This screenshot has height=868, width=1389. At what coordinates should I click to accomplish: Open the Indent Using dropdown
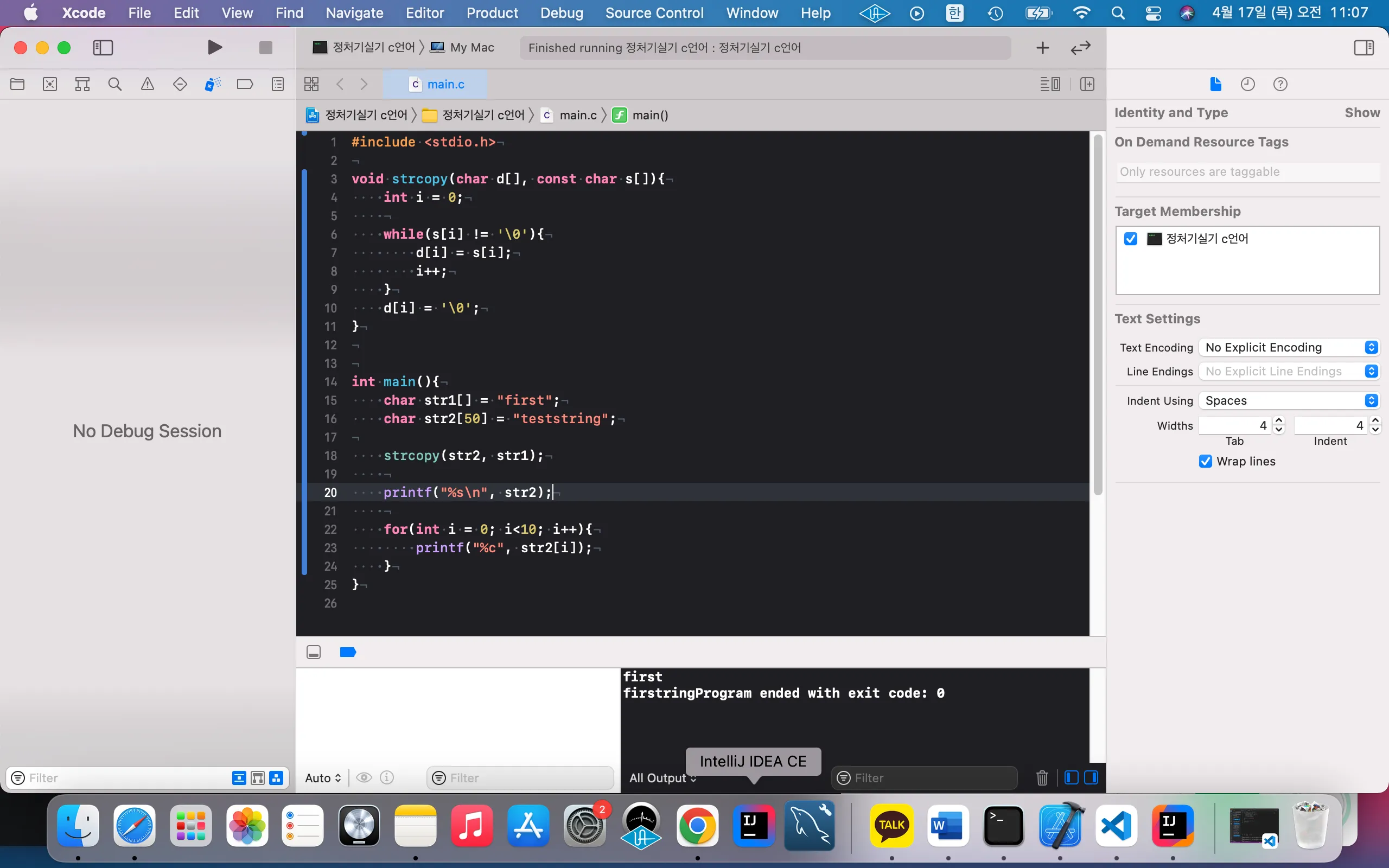point(1289,401)
